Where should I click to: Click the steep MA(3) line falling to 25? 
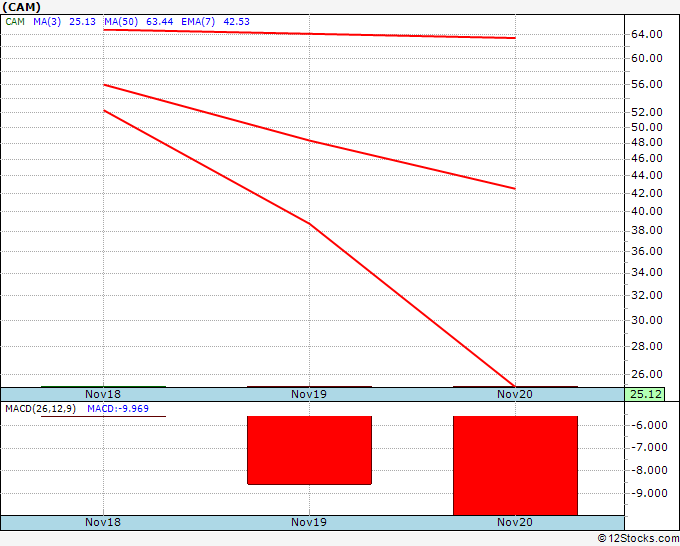[x=309, y=224]
